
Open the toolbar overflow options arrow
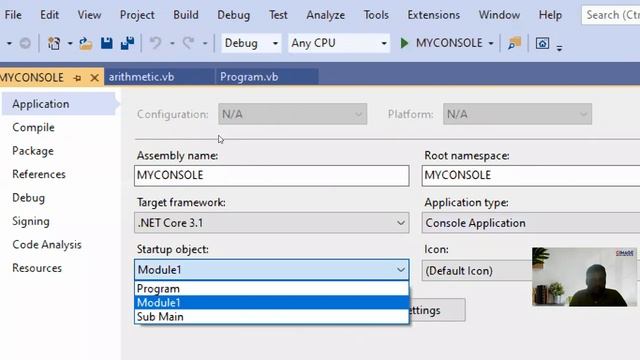coord(559,48)
